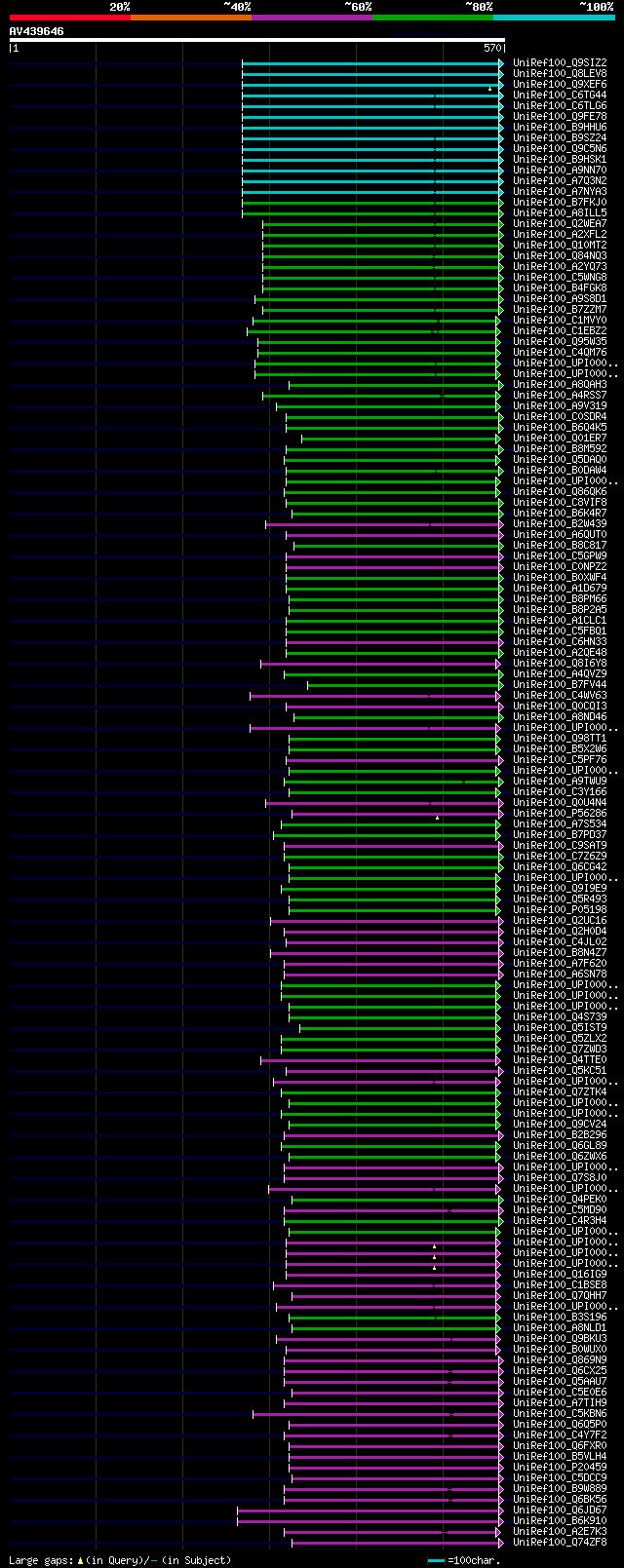Open the UniRef100_A4RSS7 entry
The width and height of the screenshot is (624, 1568).
pyautogui.click(x=560, y=396)
